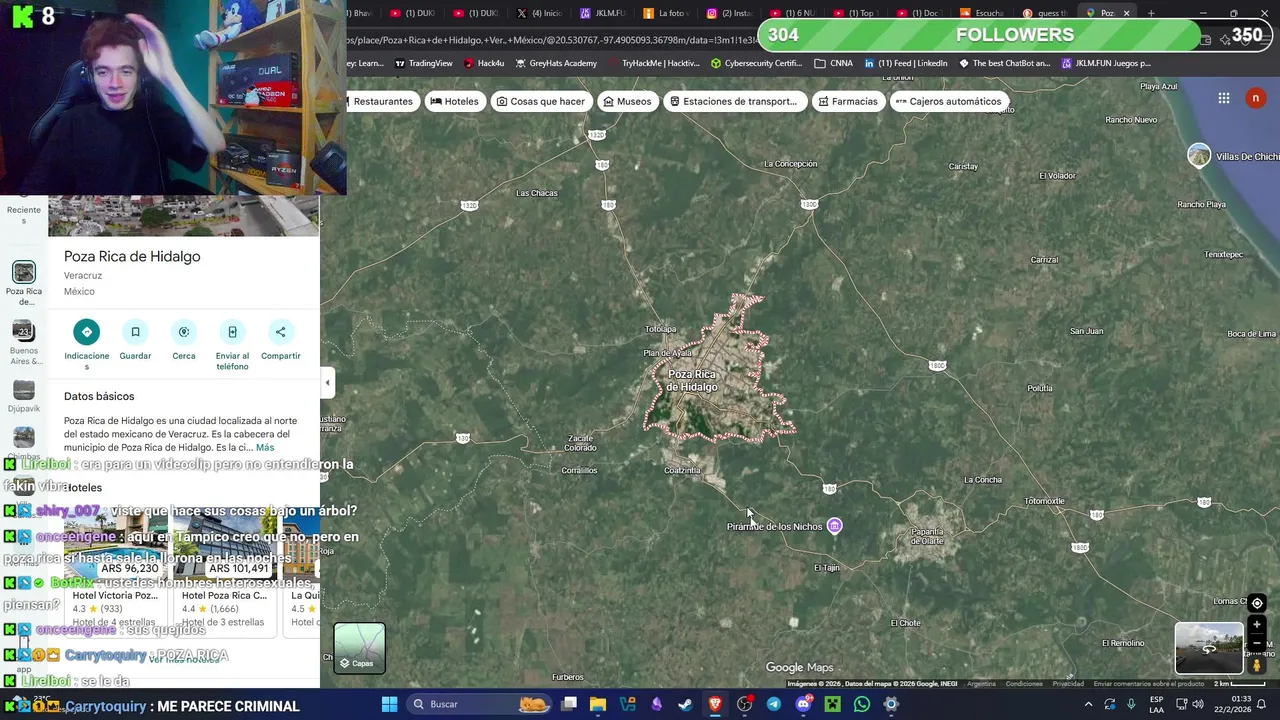Open the Street View preview thumbnail

click(1208, 648)
